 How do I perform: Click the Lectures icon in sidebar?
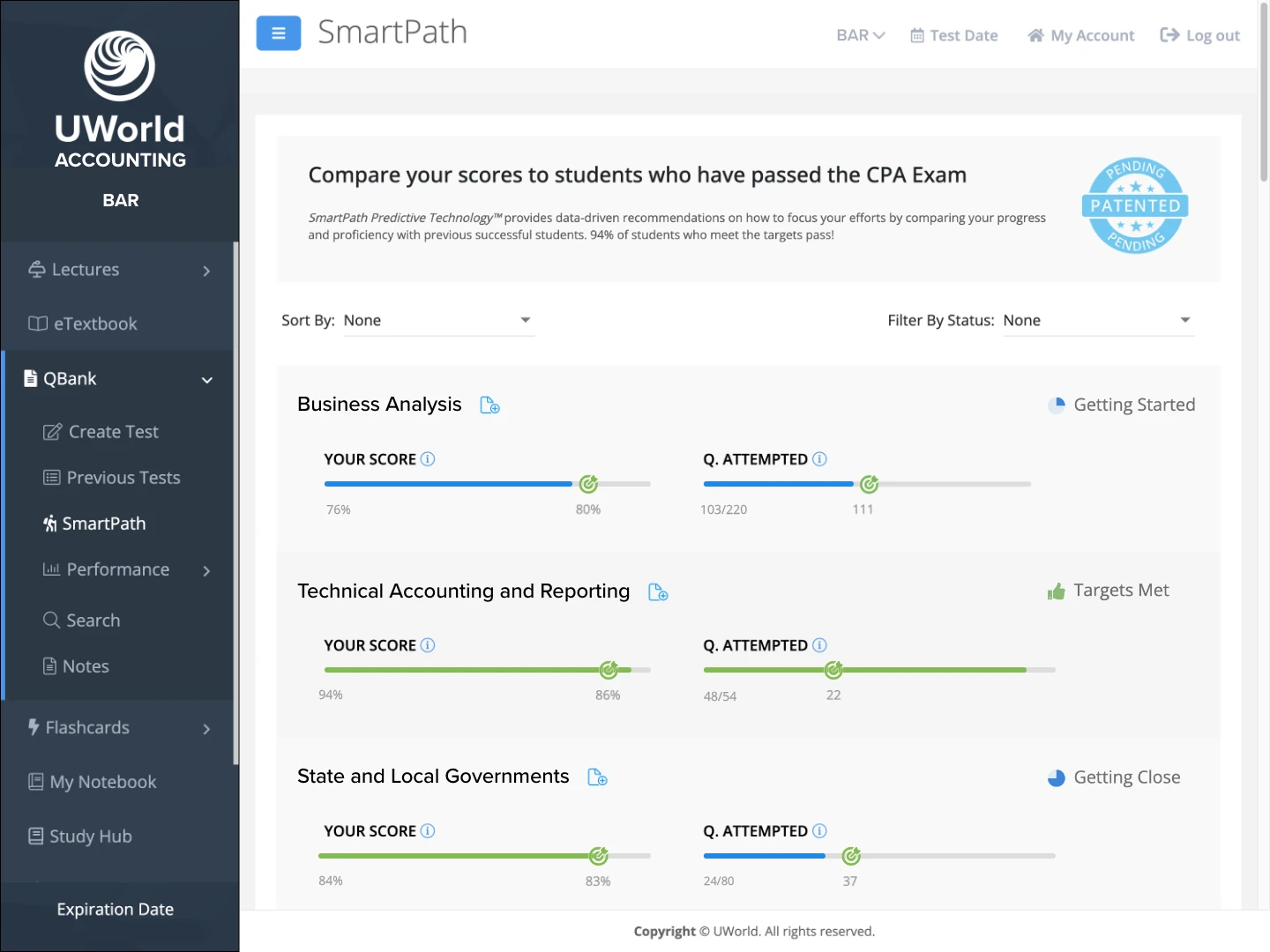click(x=37, y=270)
